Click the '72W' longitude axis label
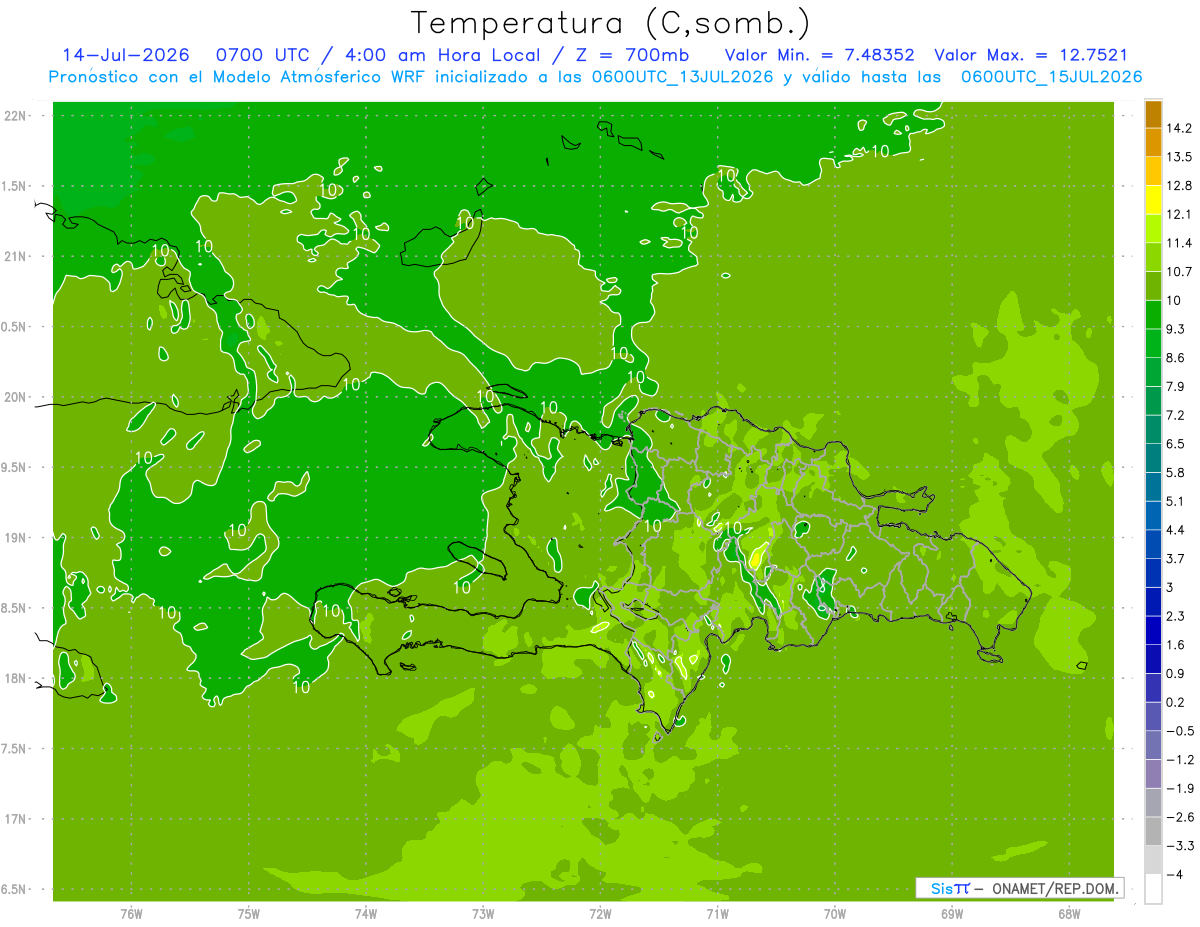This screenshot has height=927, width=1200. (x=600, y=913)
